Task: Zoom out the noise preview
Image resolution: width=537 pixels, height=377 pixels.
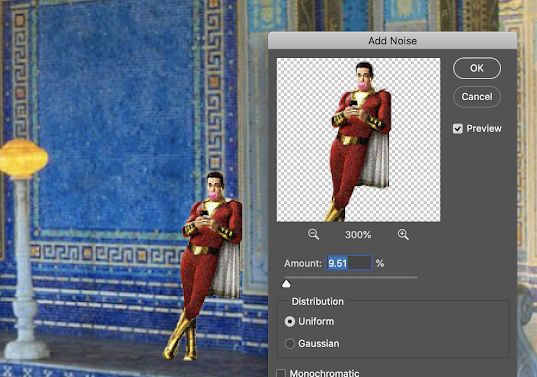Action: 313,235
